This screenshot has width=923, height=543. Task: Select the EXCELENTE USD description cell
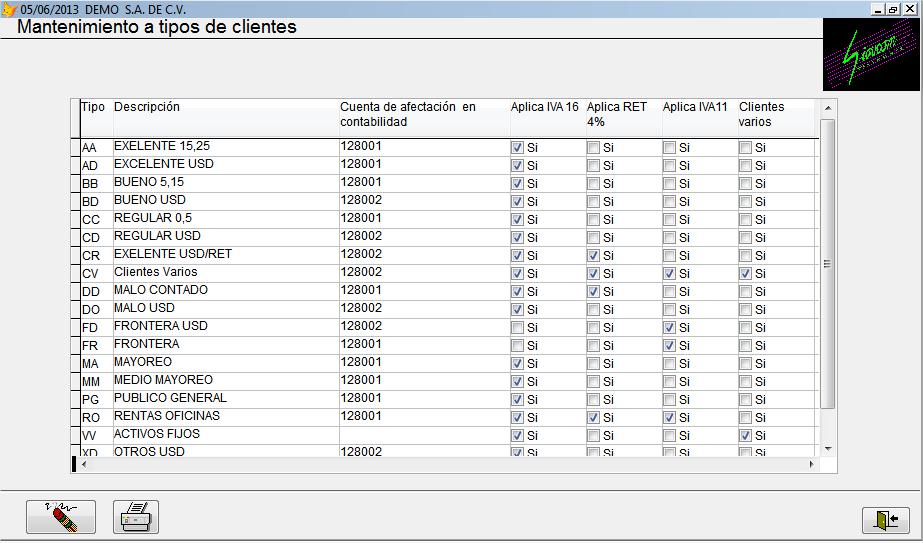(x=225, y=165)
